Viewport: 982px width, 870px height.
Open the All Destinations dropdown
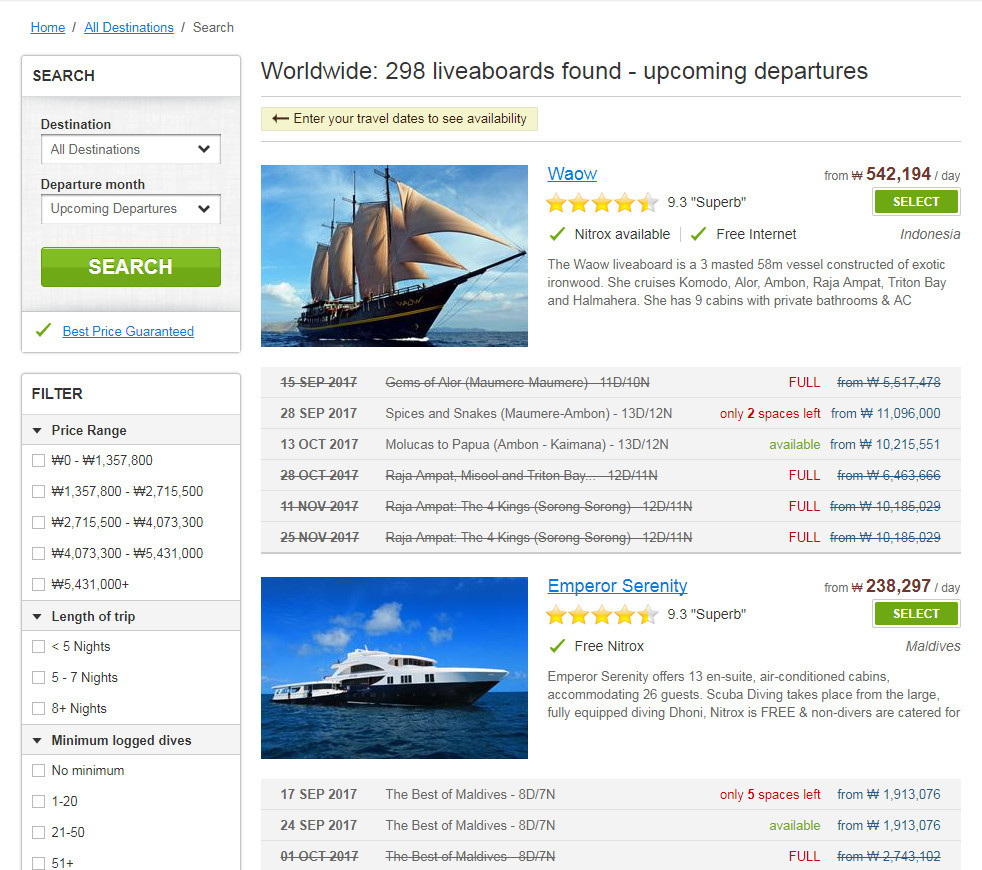(131, 149)
